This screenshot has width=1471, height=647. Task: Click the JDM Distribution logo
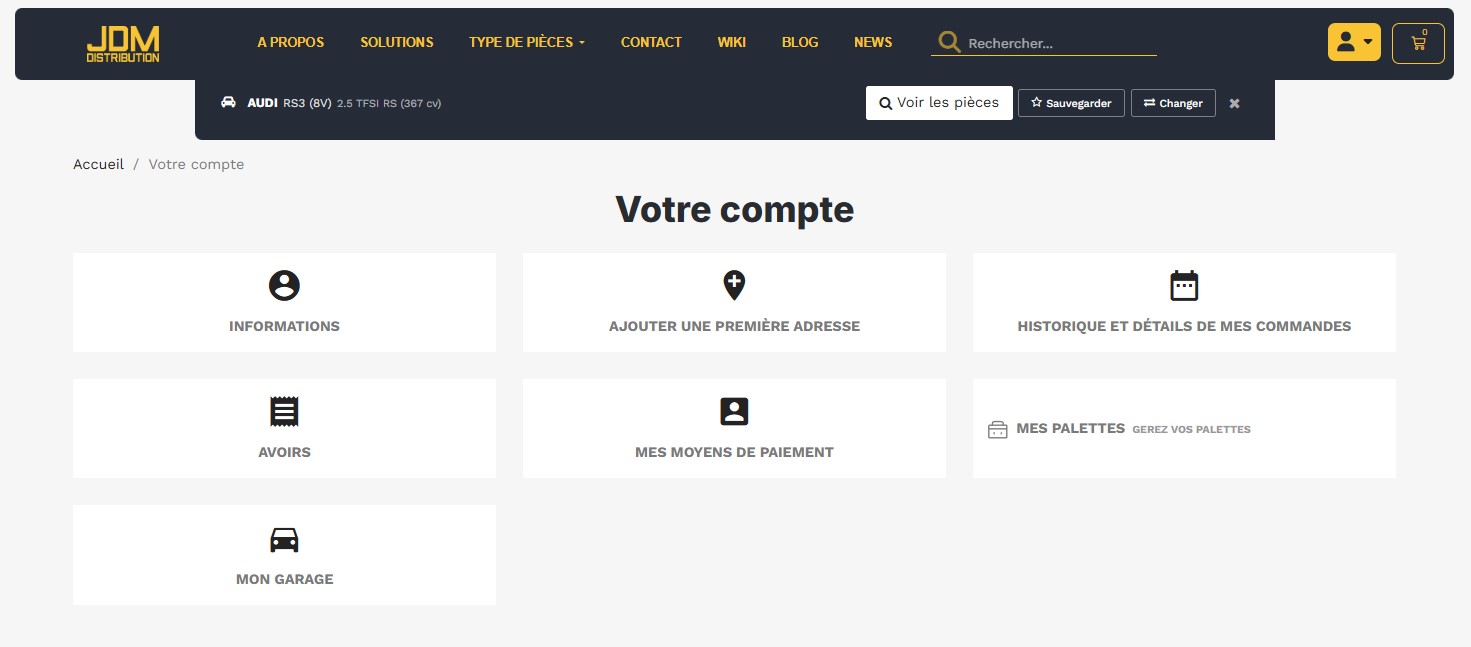122,44
